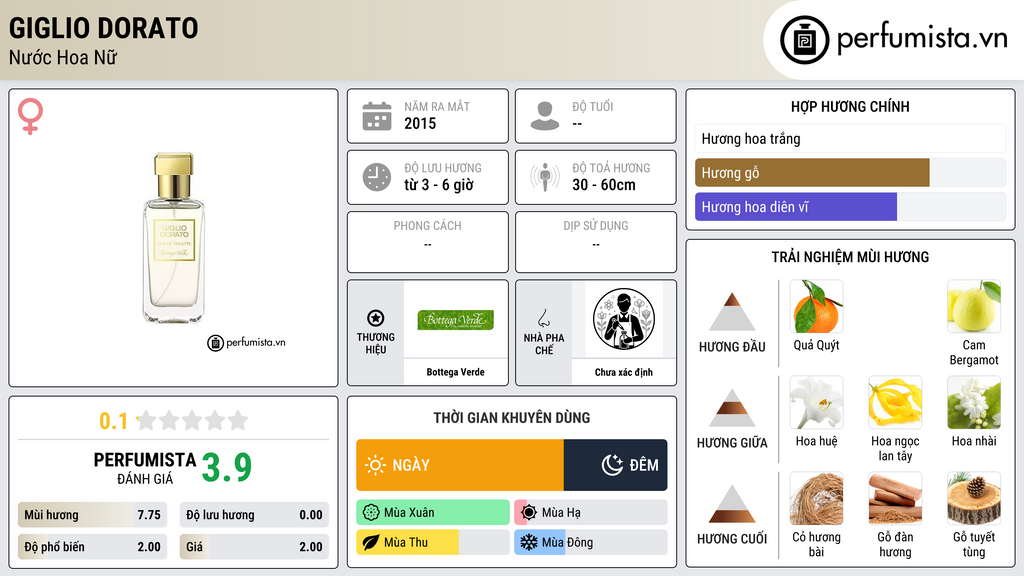Click the snowflake icon for Mùa Đông
The height and width of the screenshot is (576, 1024).
(x=529, y=542)
